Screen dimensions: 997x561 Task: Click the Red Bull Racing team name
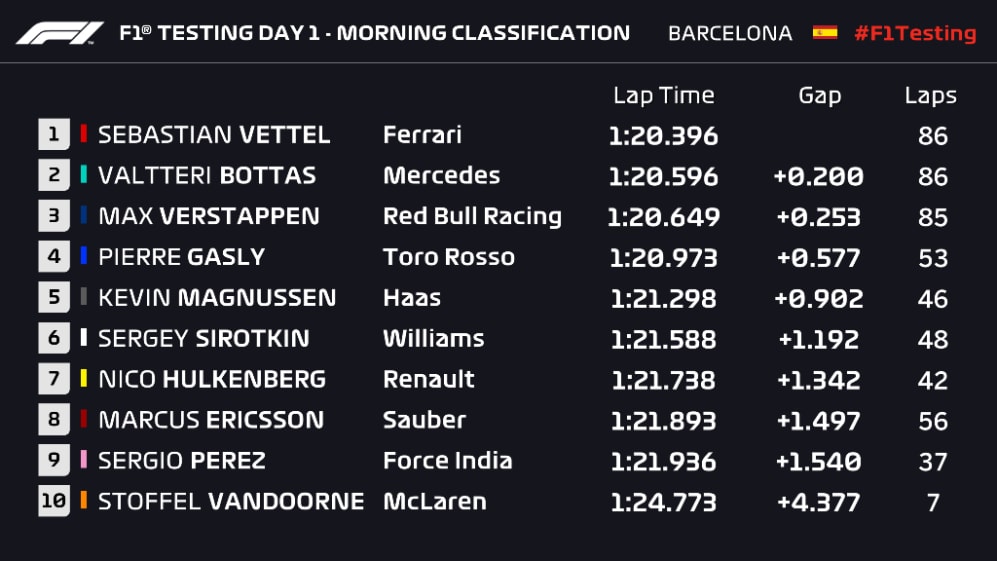472,217
